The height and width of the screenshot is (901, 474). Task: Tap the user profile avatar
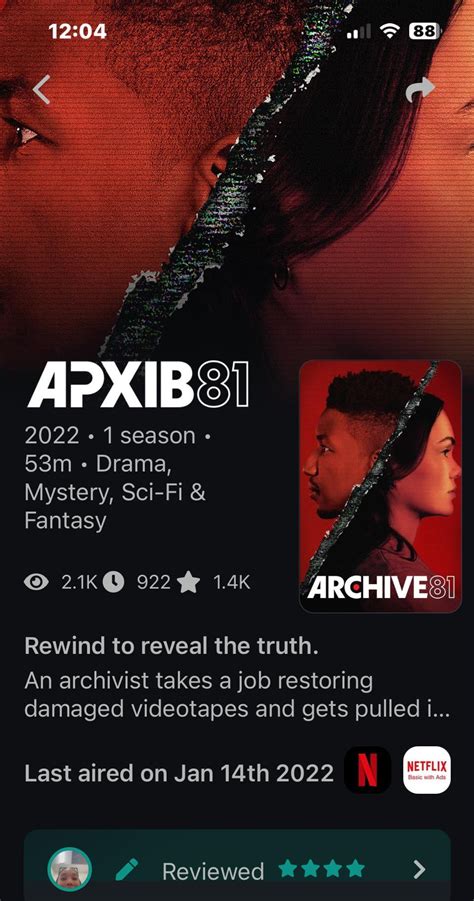(70, 869)
